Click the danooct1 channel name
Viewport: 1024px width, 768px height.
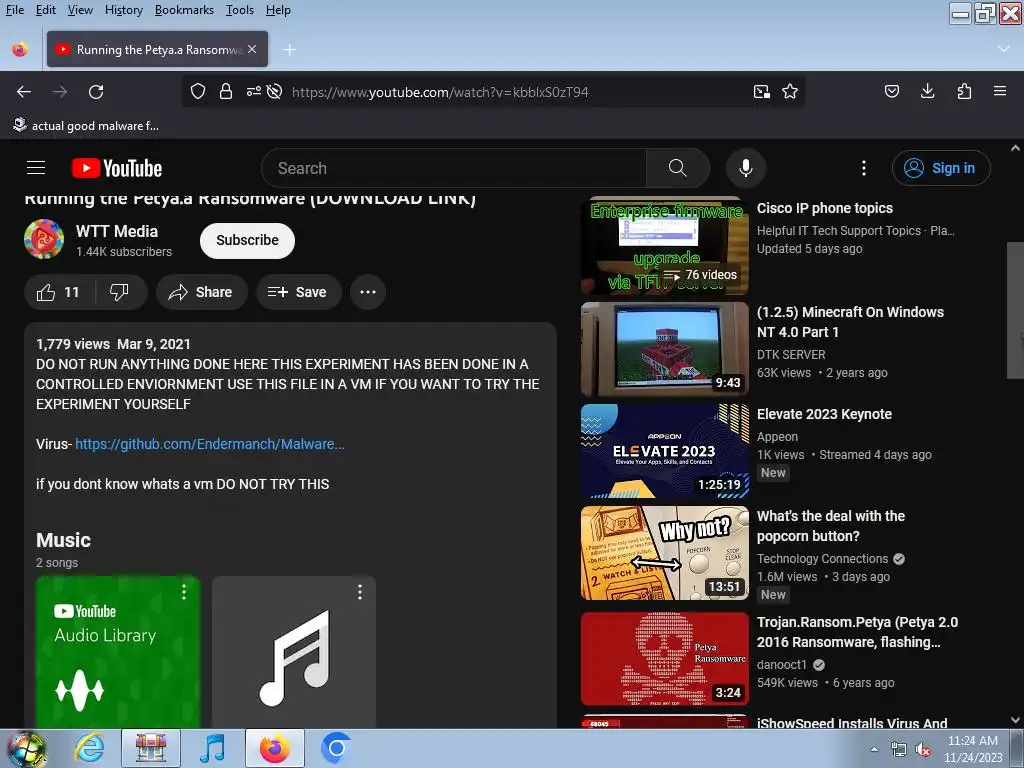(x=782, y=665)
